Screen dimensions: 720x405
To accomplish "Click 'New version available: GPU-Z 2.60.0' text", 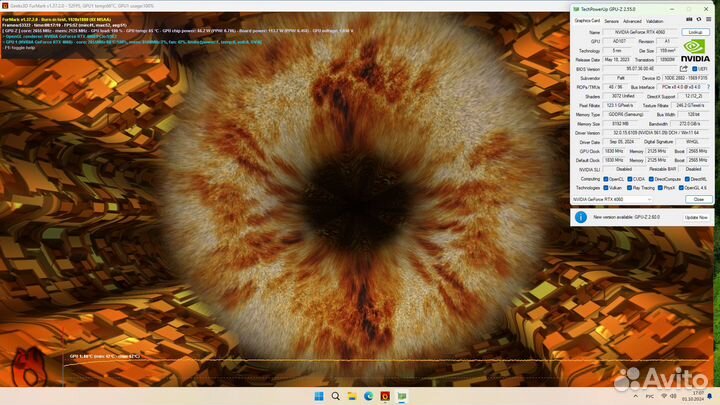I will tap(626, 217).
